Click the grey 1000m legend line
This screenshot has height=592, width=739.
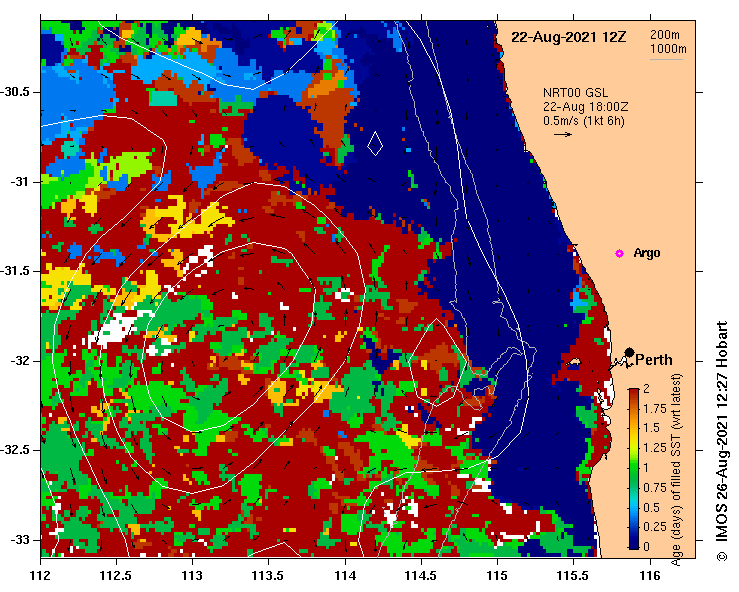[666, 59]
